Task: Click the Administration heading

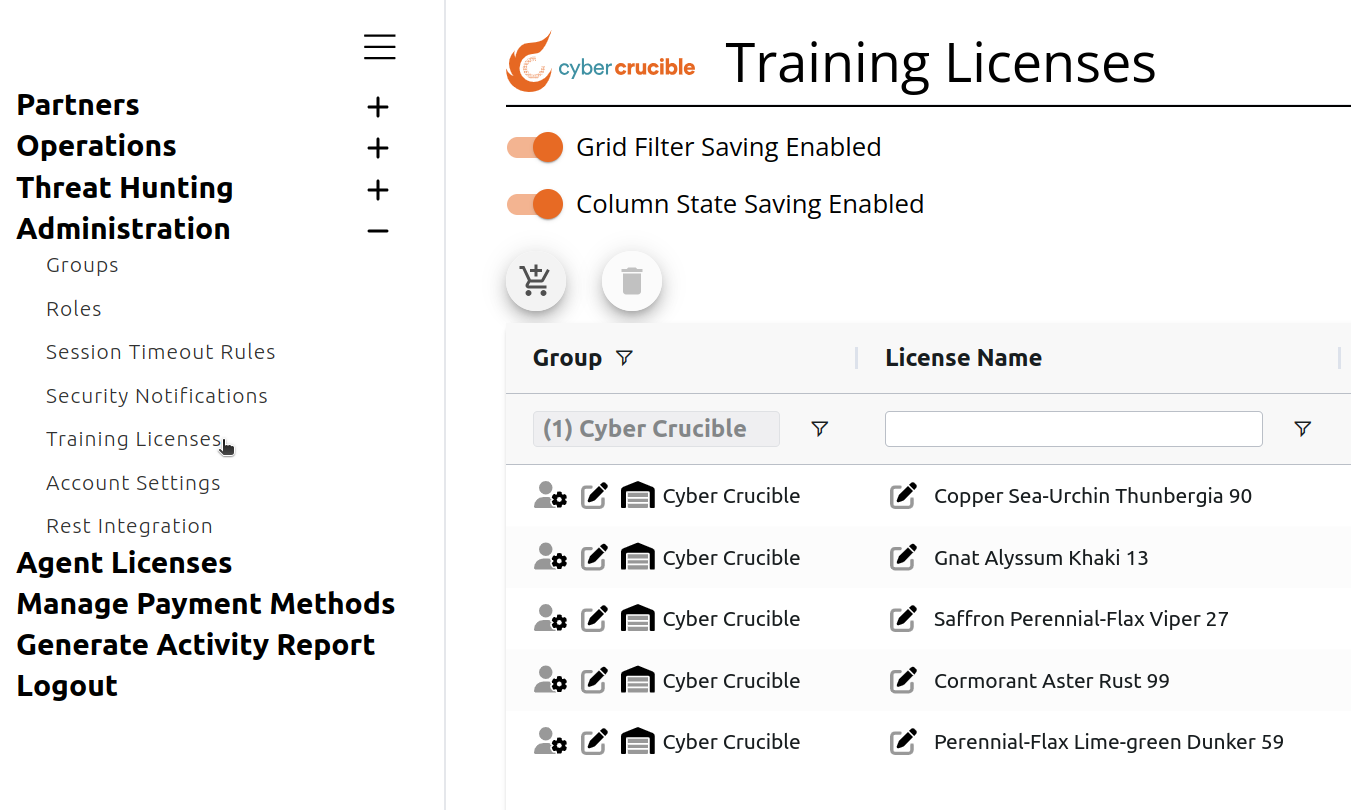Action: (x=123, y=229)
